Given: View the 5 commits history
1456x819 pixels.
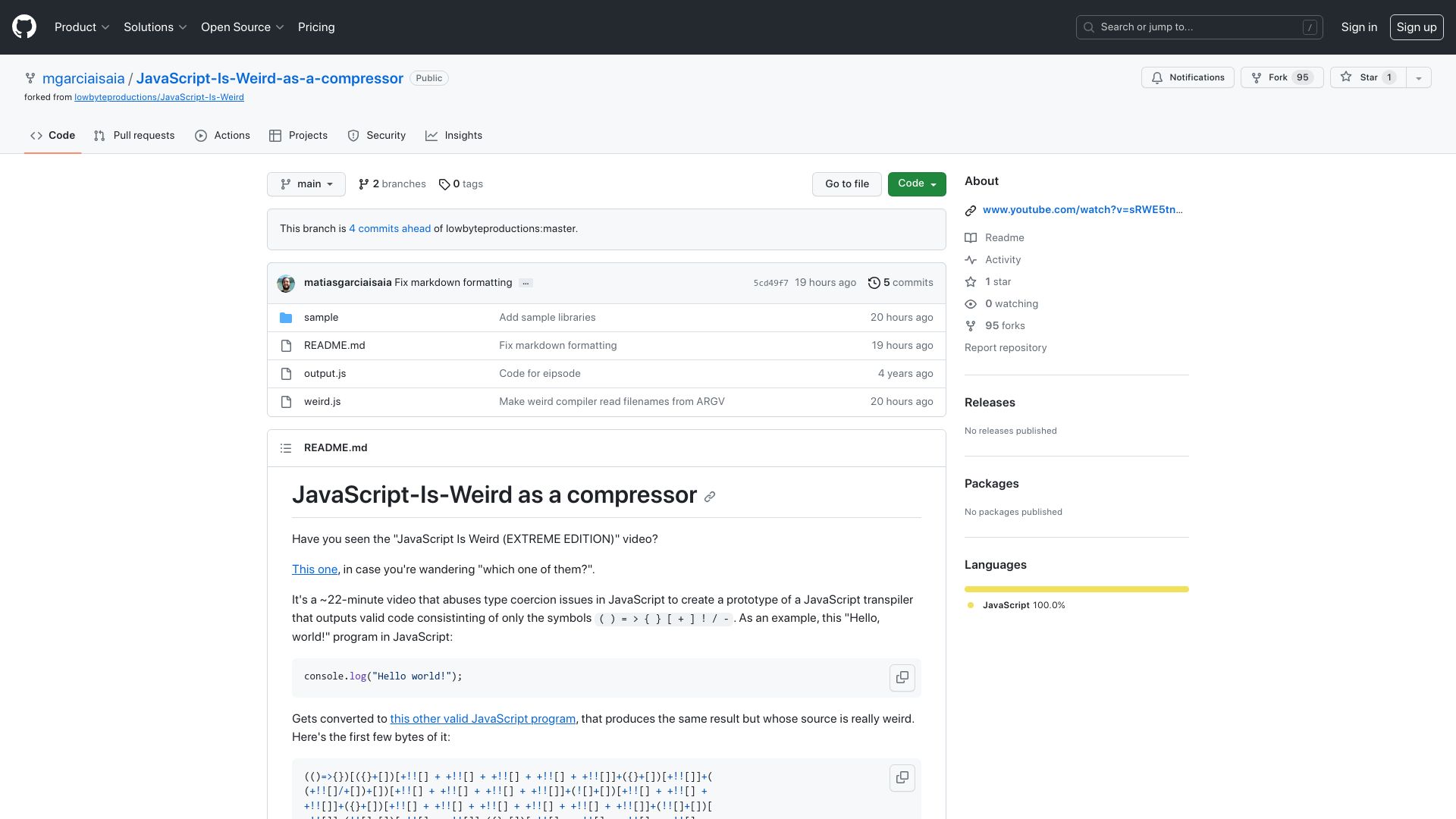Looking at the screenshot, I should pos(901,283).
